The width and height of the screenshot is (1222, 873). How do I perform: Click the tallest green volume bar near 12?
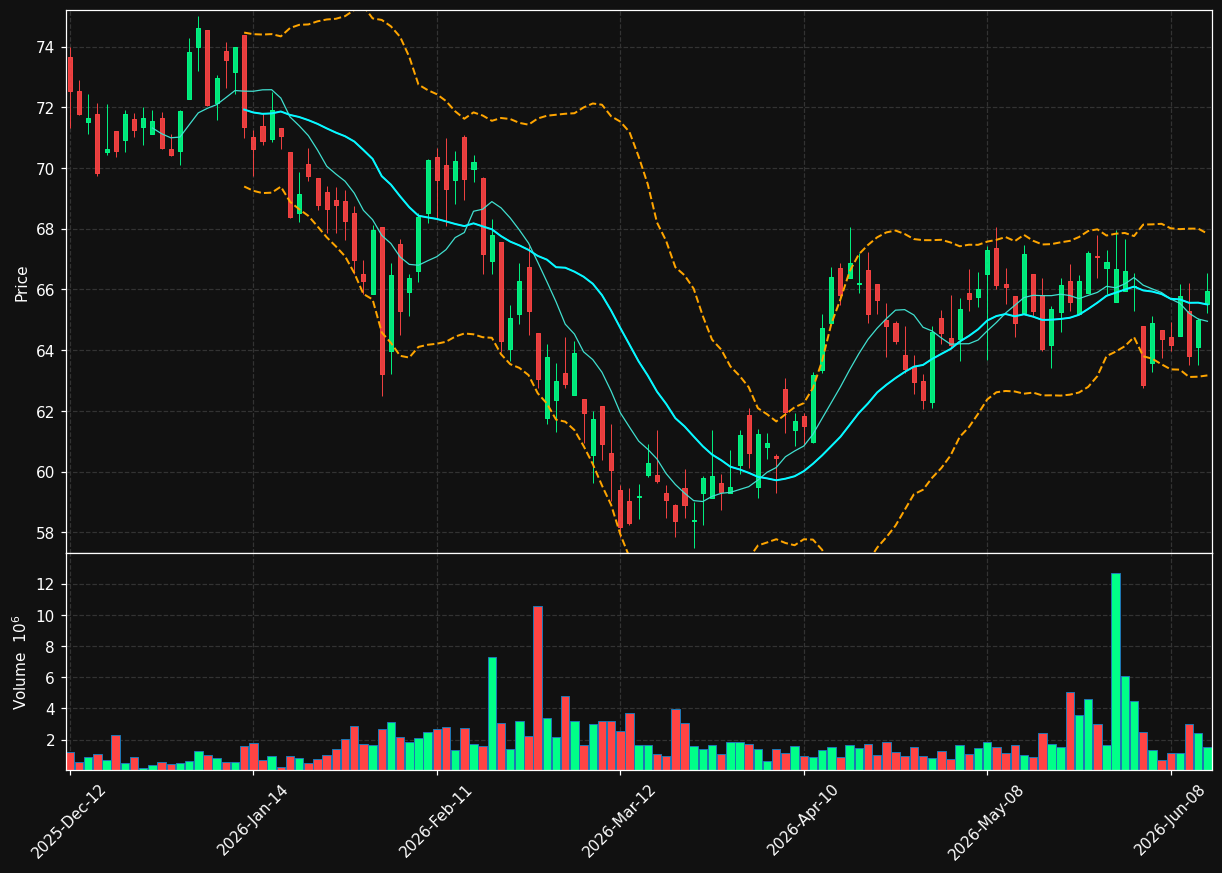[x=1116, y=671]
